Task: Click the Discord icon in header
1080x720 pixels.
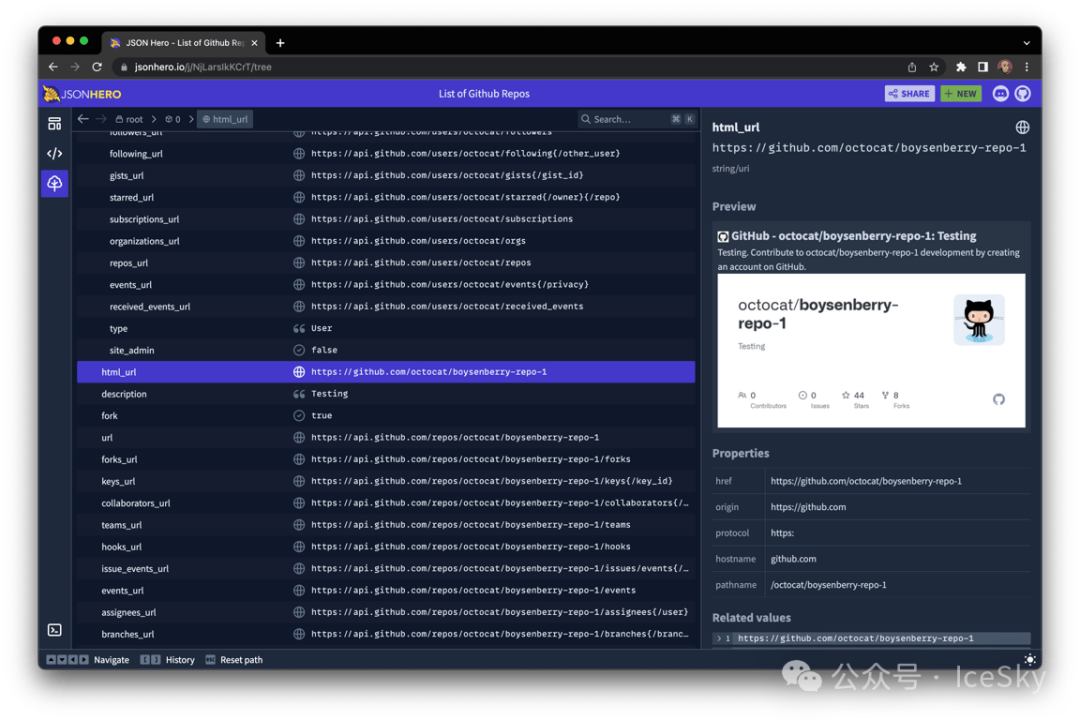Action: pos(1001,94)
